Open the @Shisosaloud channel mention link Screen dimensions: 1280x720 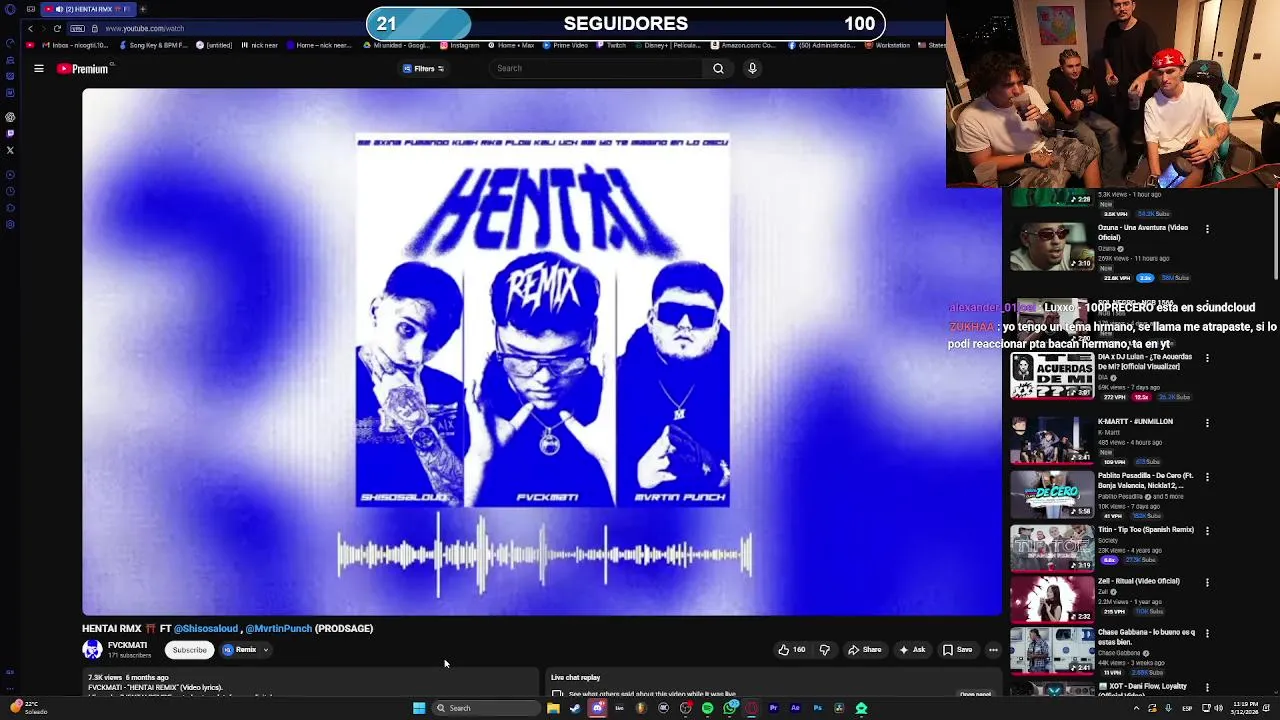tap(206, 629)
